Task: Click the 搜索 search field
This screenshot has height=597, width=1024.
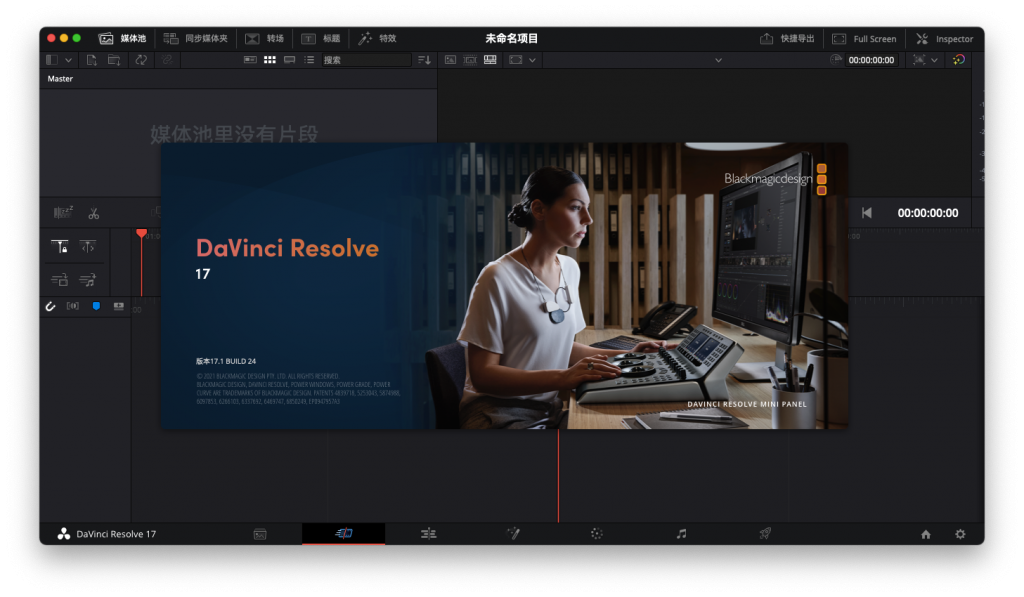Action: pos(366,60)
